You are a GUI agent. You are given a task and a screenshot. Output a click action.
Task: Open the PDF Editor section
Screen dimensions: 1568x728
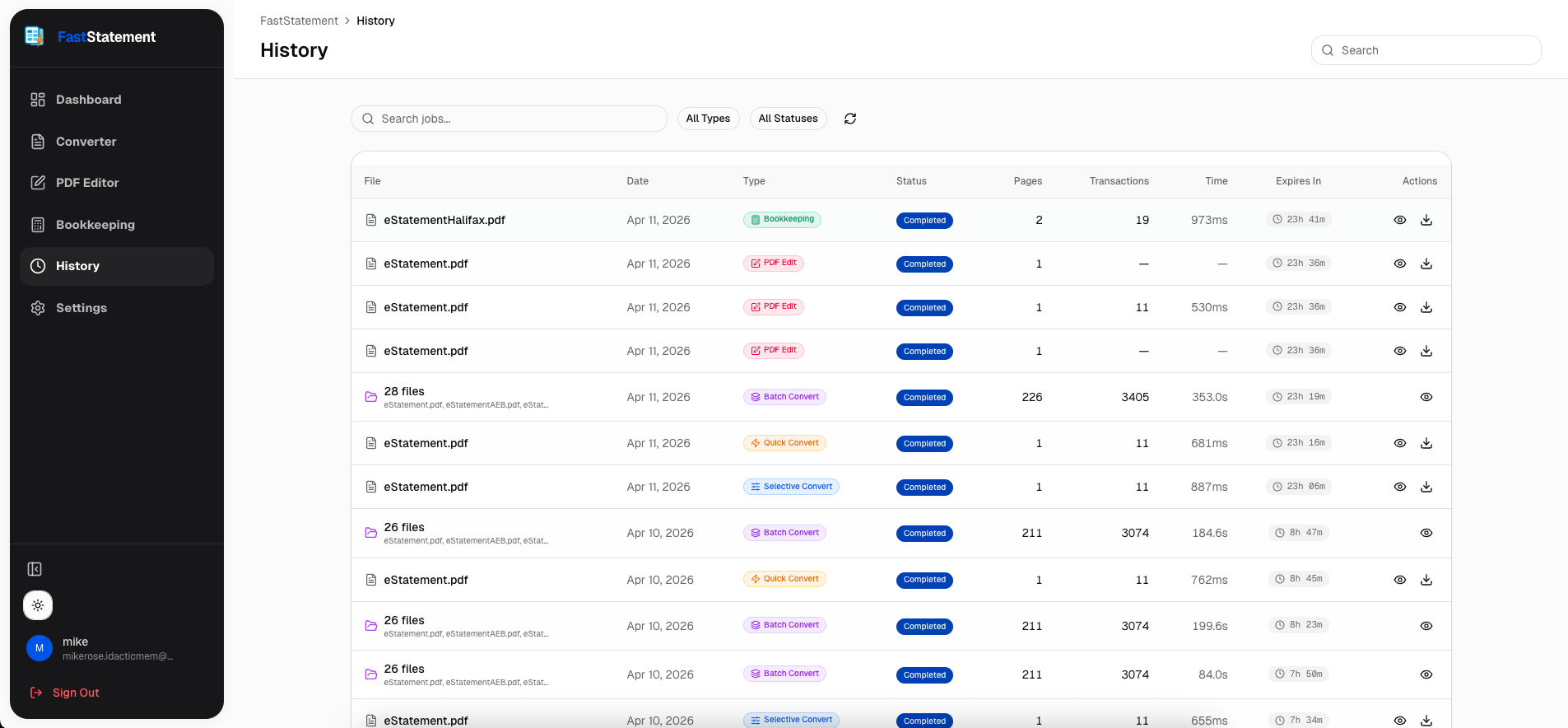click(87, 183)
